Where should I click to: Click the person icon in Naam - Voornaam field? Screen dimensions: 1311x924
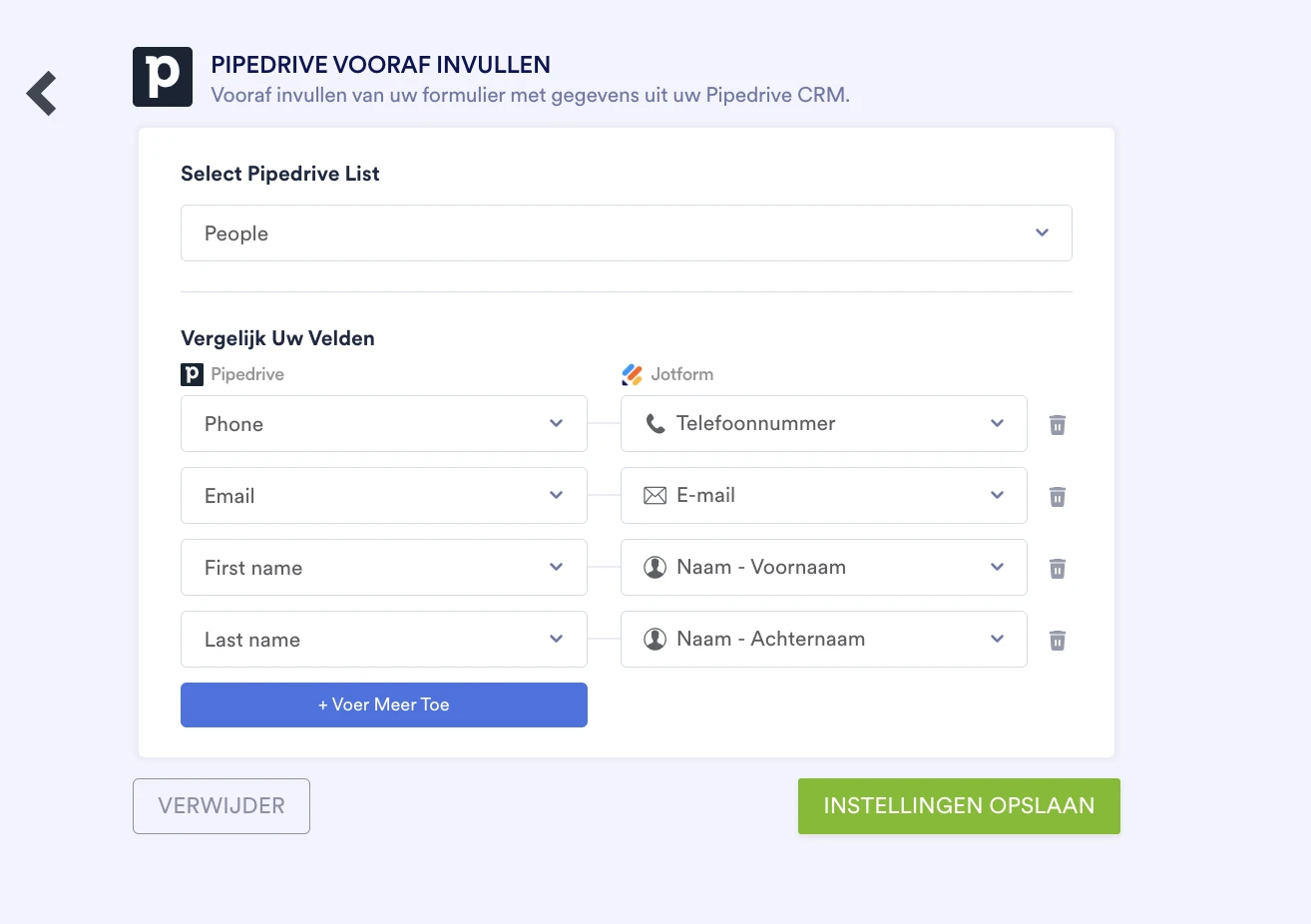pyautogui.click(x=655, y=567)
